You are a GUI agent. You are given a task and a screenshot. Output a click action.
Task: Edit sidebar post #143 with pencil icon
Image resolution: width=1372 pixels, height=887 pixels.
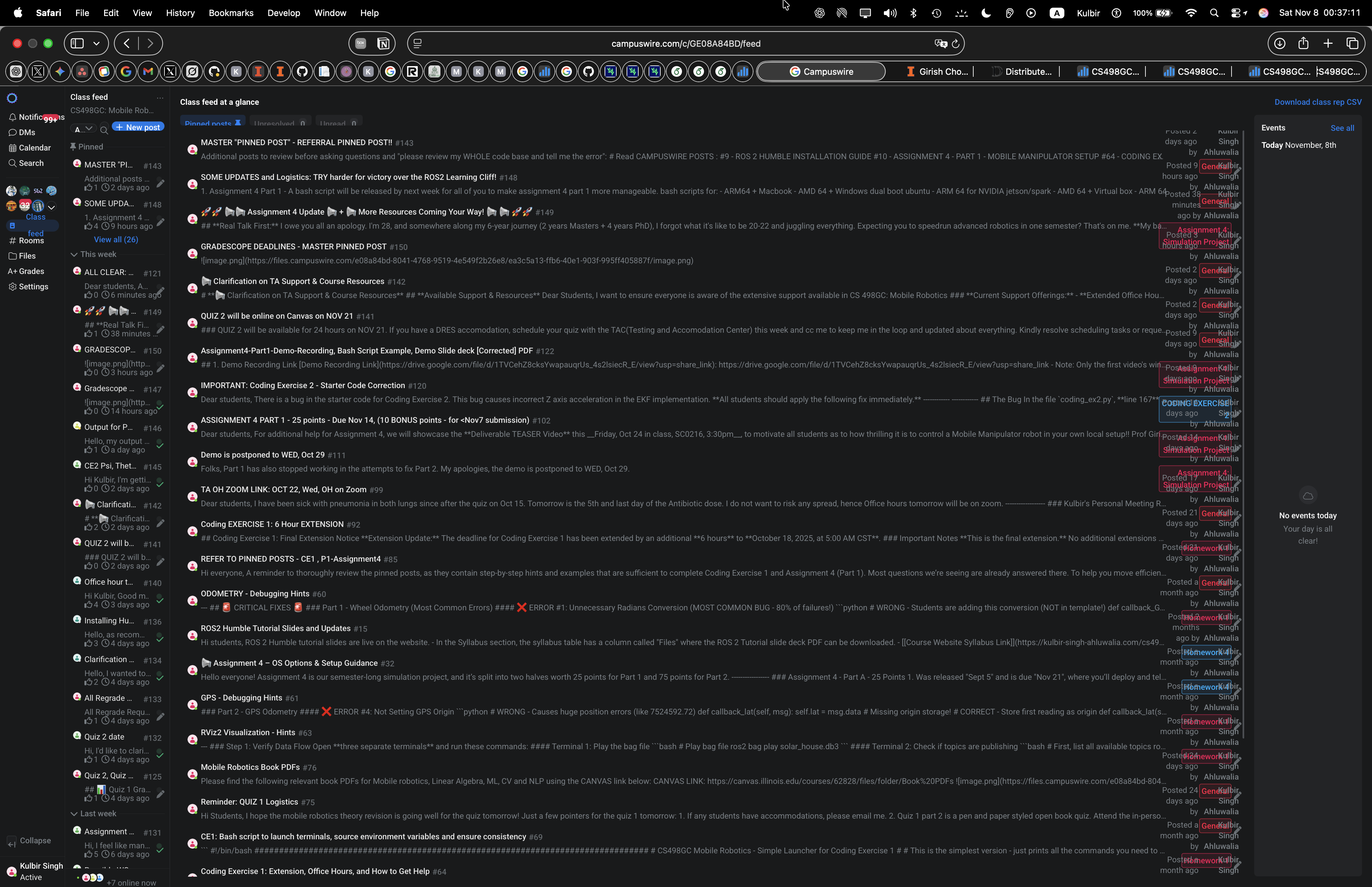click(160, 183)
